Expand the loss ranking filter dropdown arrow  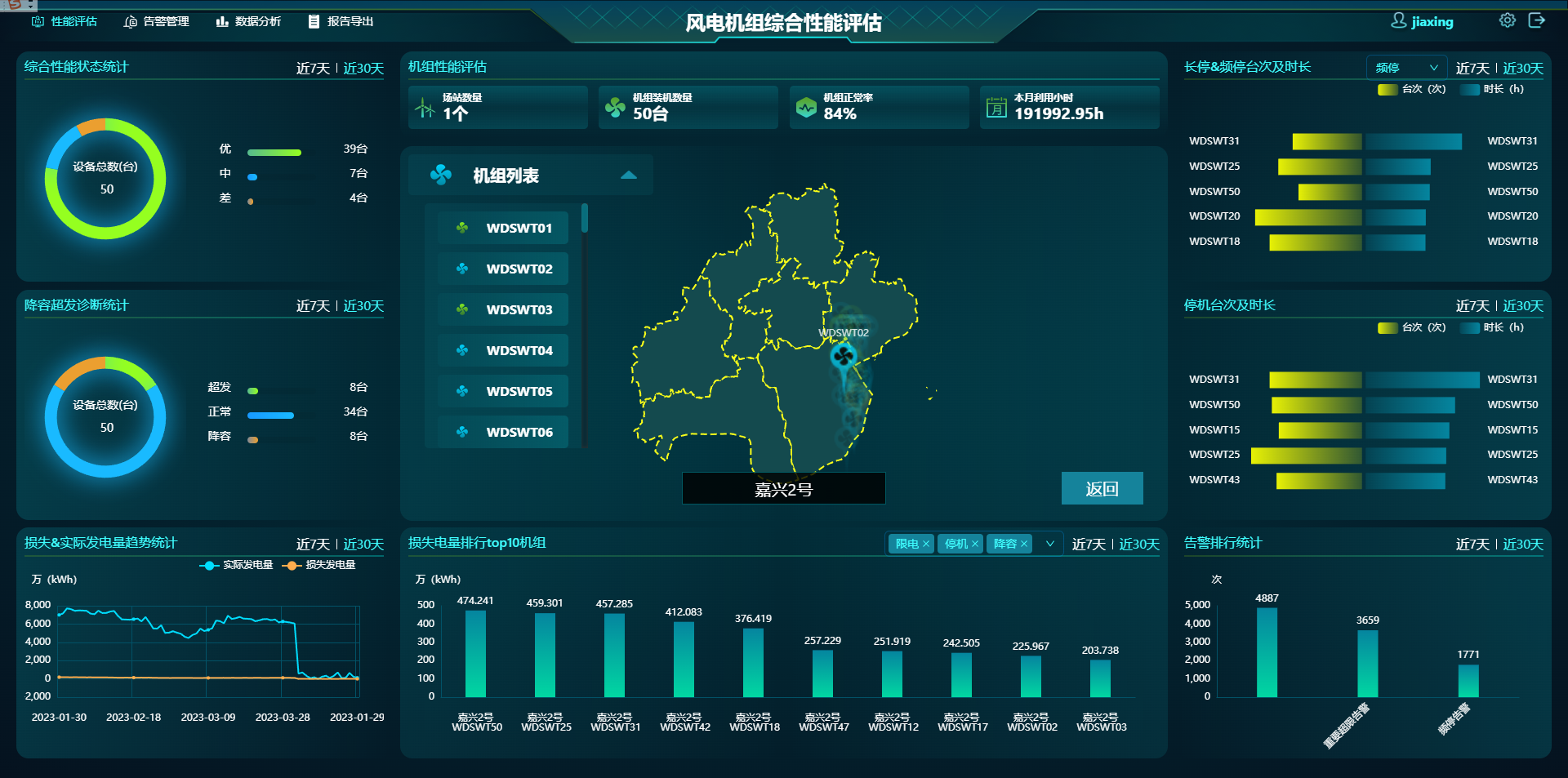[x=1049, y=544]
